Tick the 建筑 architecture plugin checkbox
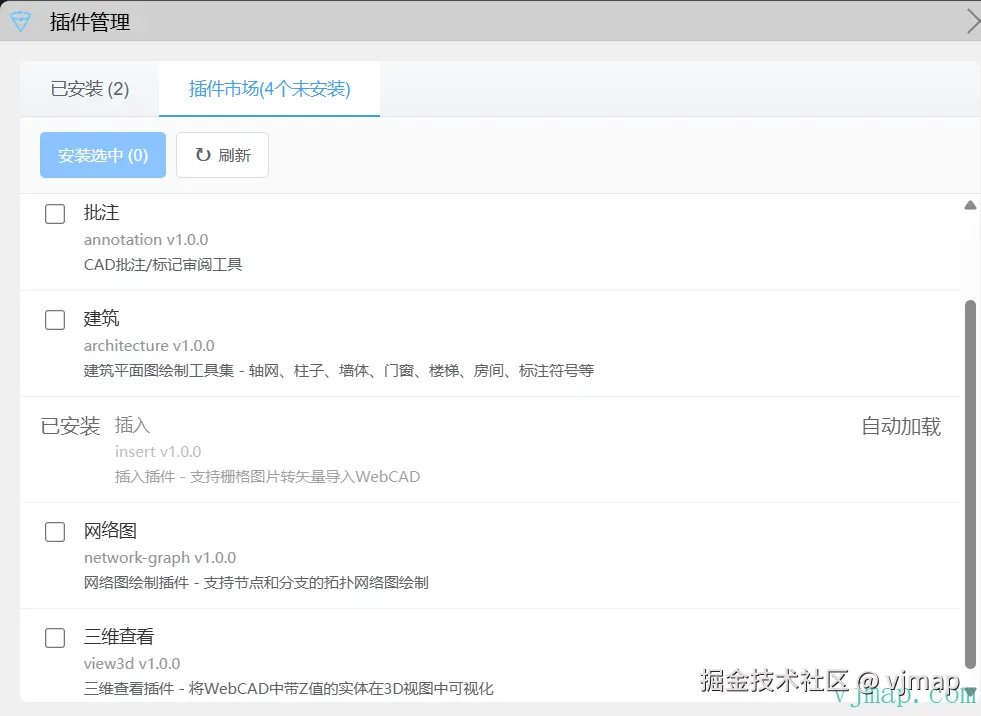Screen dimensions: 981x716 55,319
